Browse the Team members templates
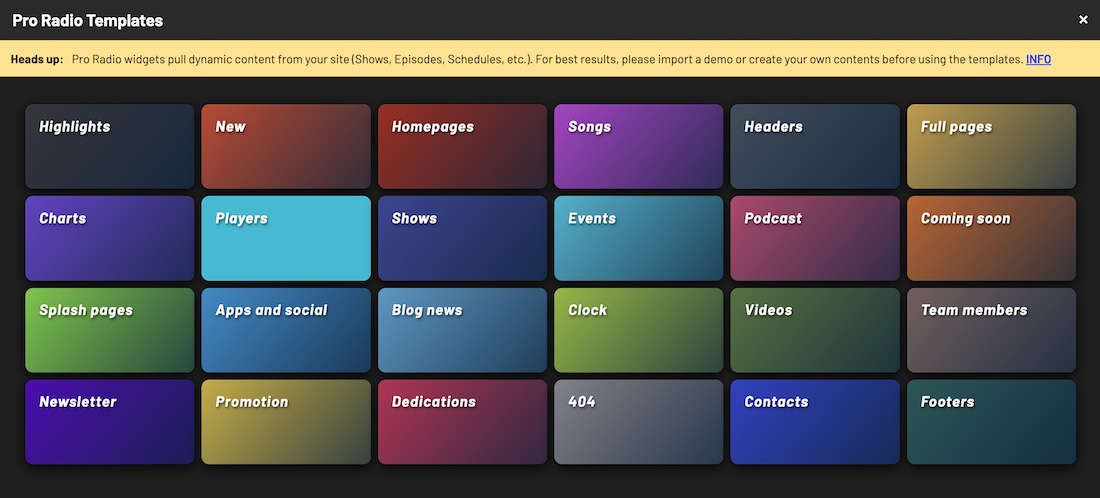The image size is (1100, 498). [x=991, y=330]
